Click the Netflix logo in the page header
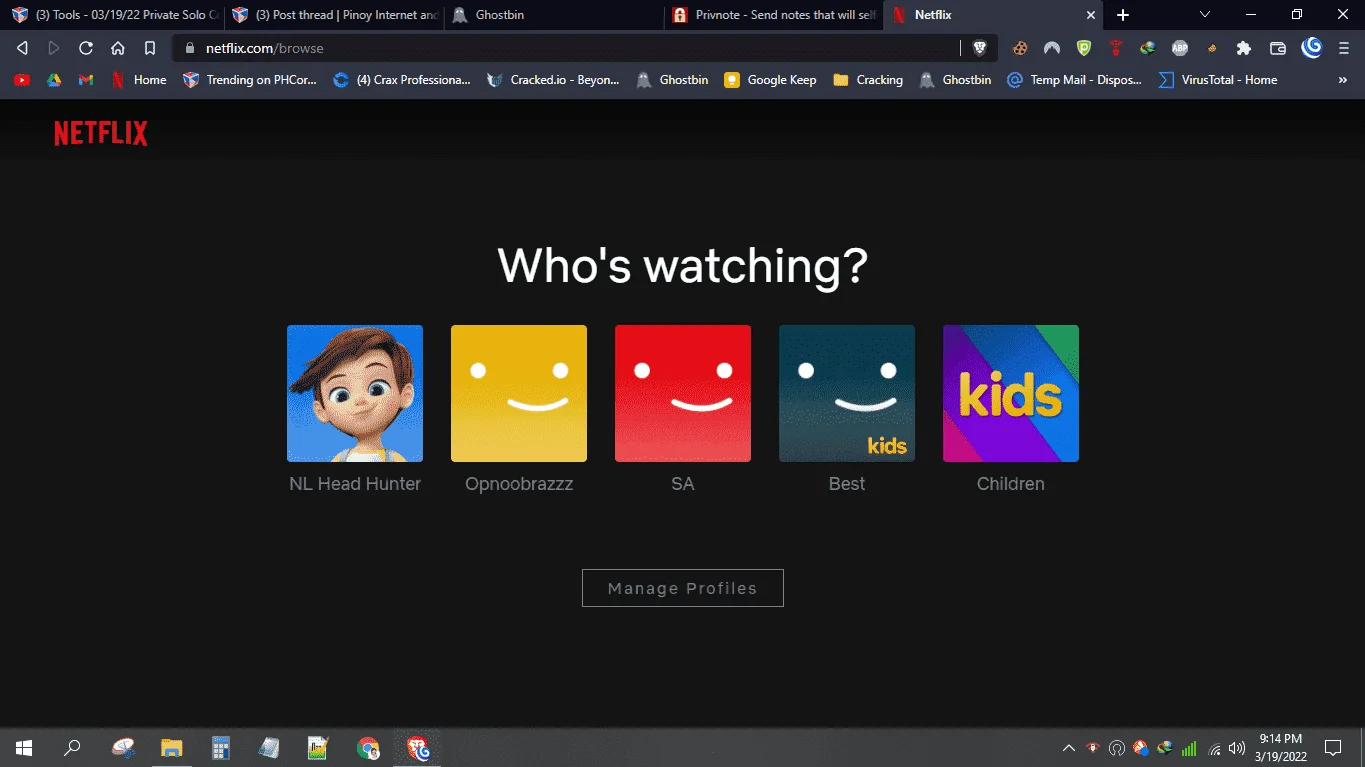 click(x=101, y=133)
